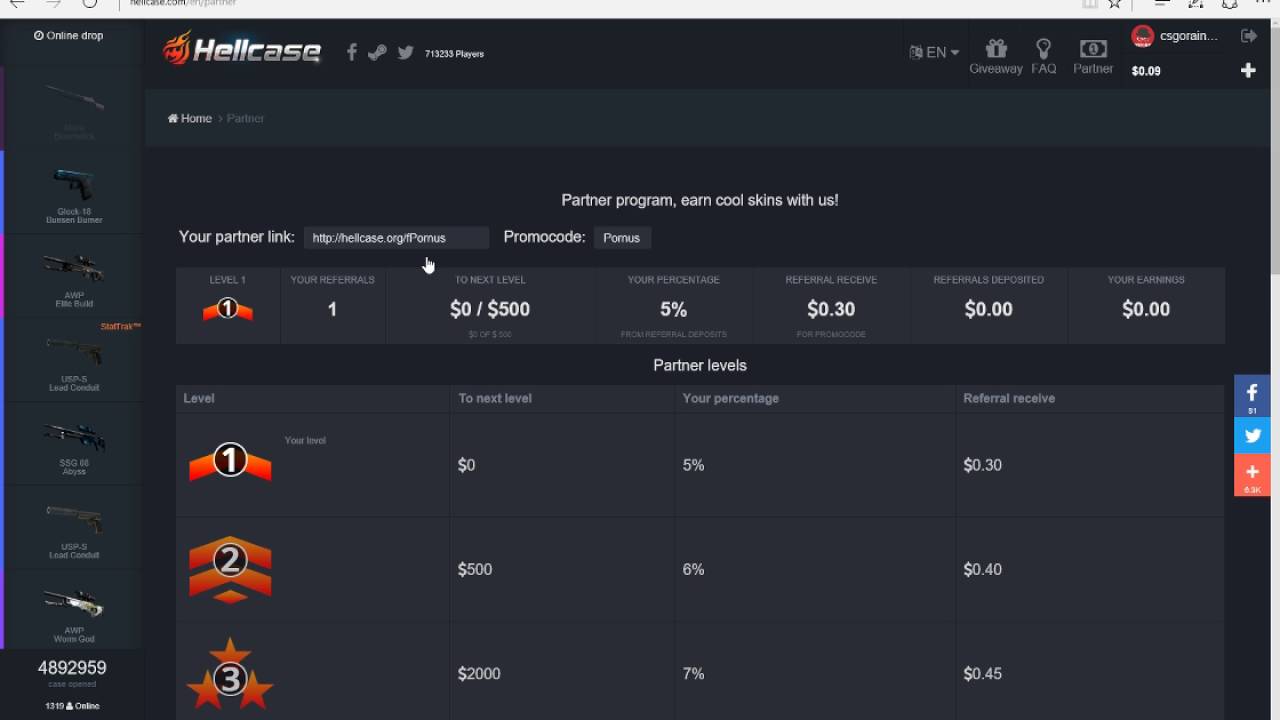1280x720 pixels.
Task: Click the csgorain user avatar
Action: [x=1142, y=37]
